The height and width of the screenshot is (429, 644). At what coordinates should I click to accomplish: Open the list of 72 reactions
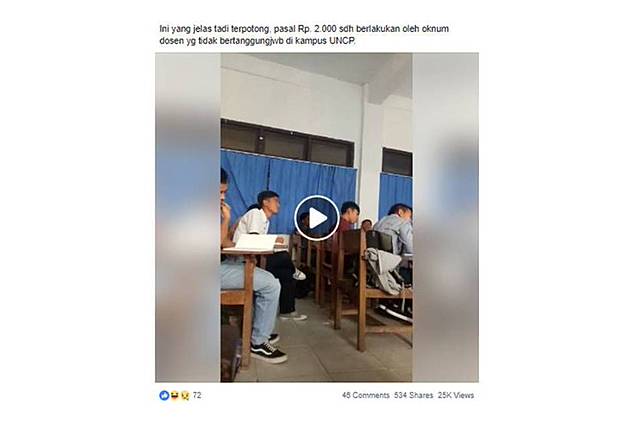coord(197,395)
